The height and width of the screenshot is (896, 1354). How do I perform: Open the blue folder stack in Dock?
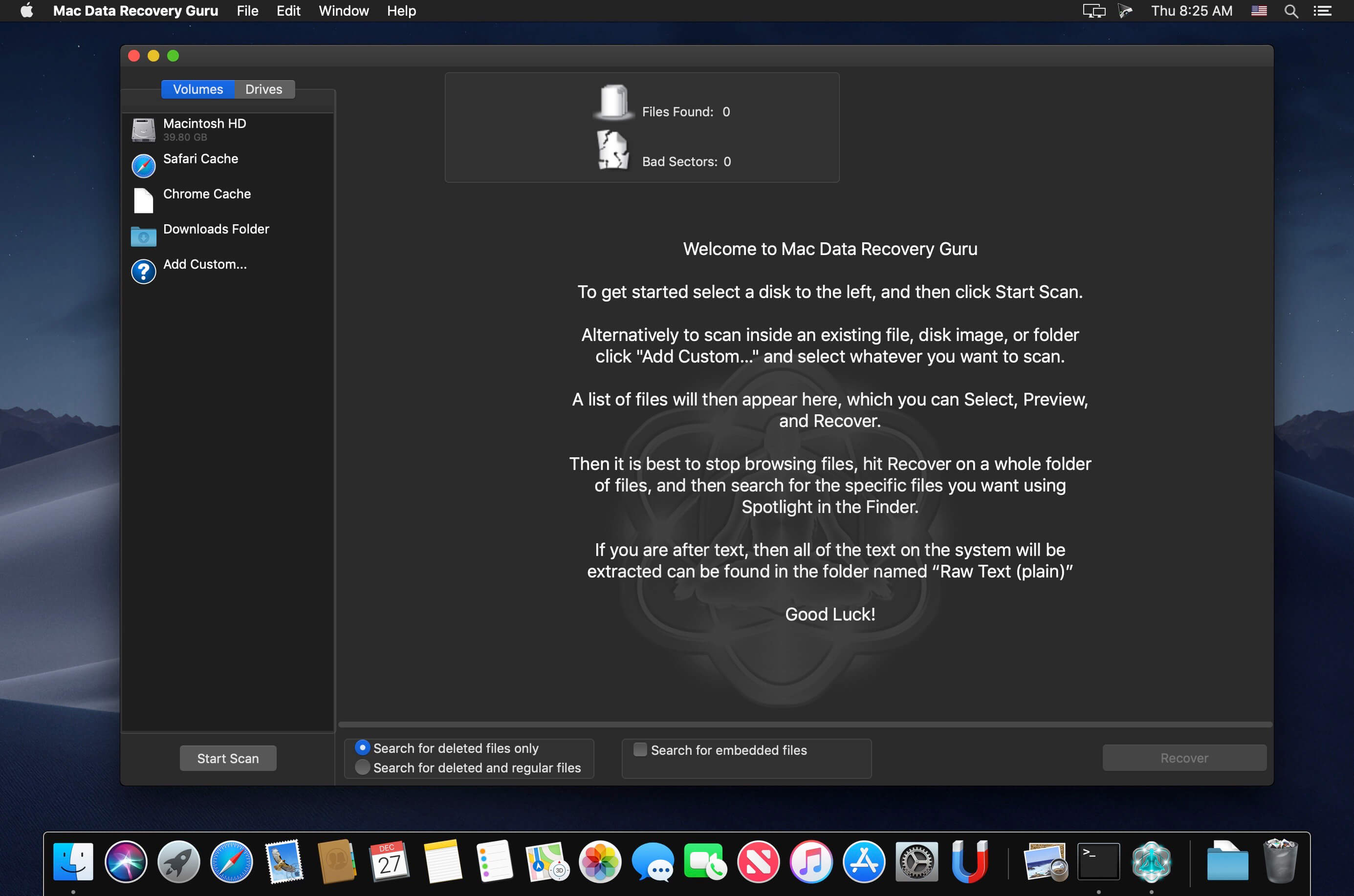tap(1227, 862)
